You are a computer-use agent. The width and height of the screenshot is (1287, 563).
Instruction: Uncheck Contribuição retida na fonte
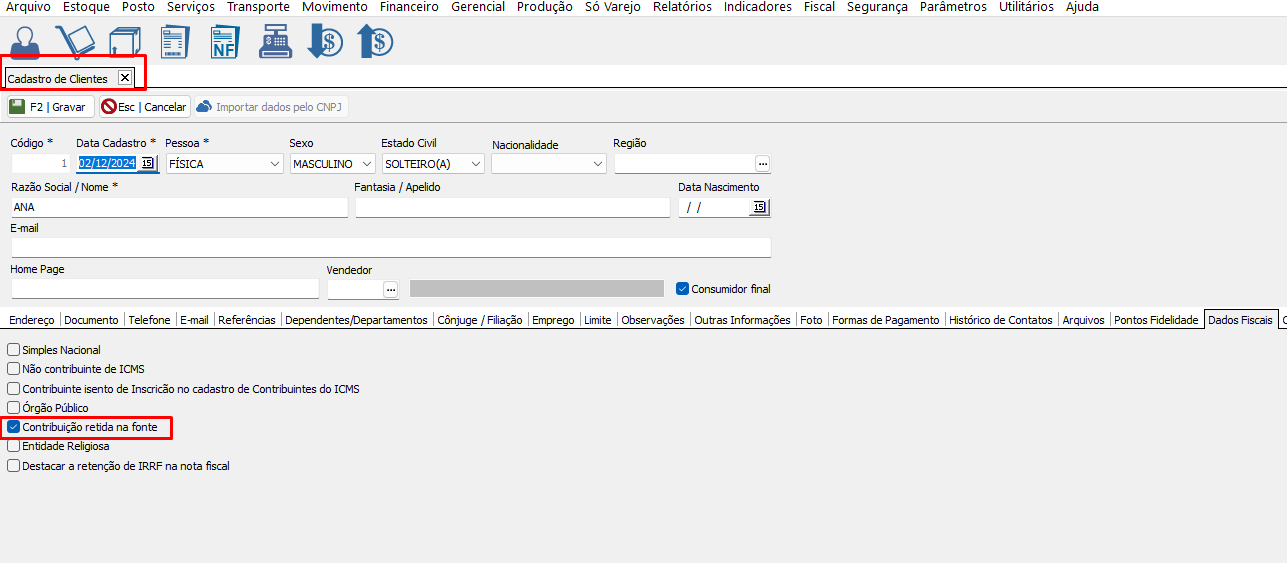[14, 427]
